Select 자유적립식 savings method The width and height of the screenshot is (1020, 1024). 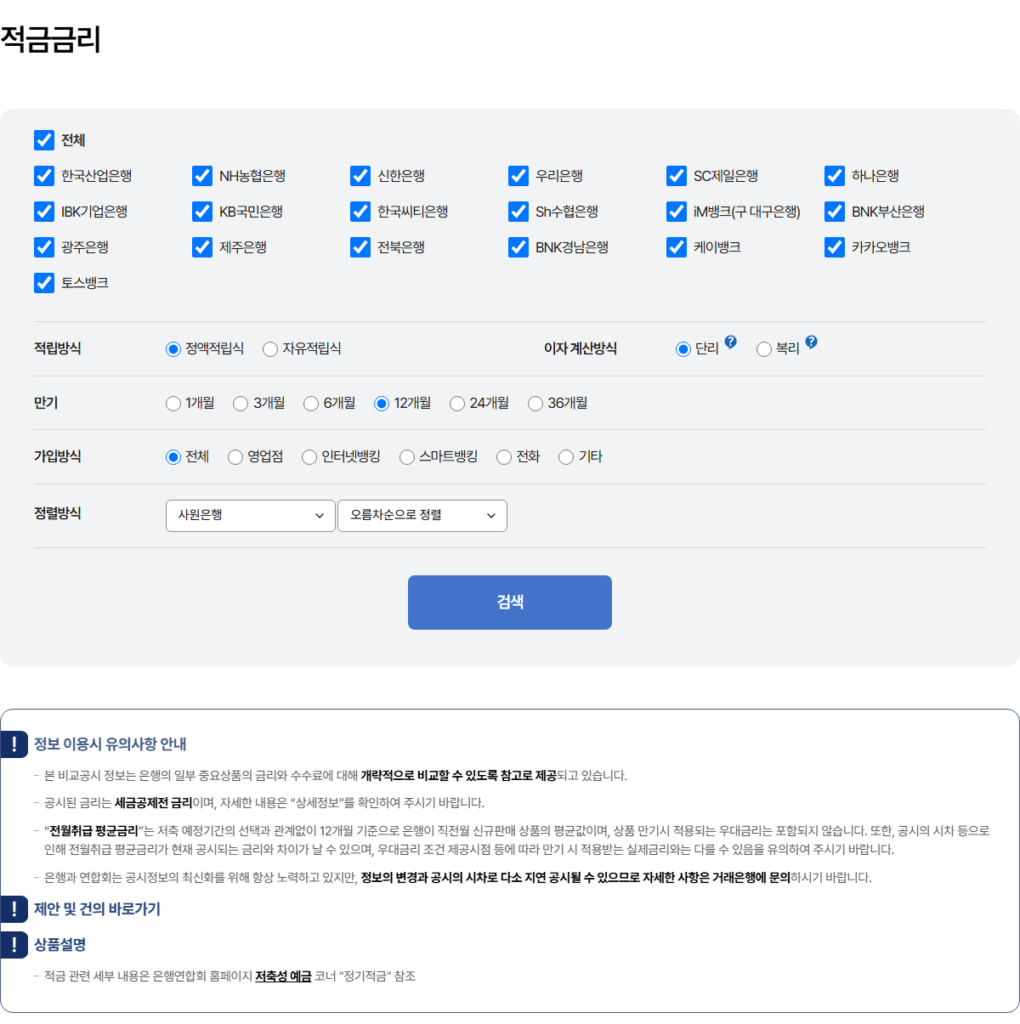(x=270, y=349)
